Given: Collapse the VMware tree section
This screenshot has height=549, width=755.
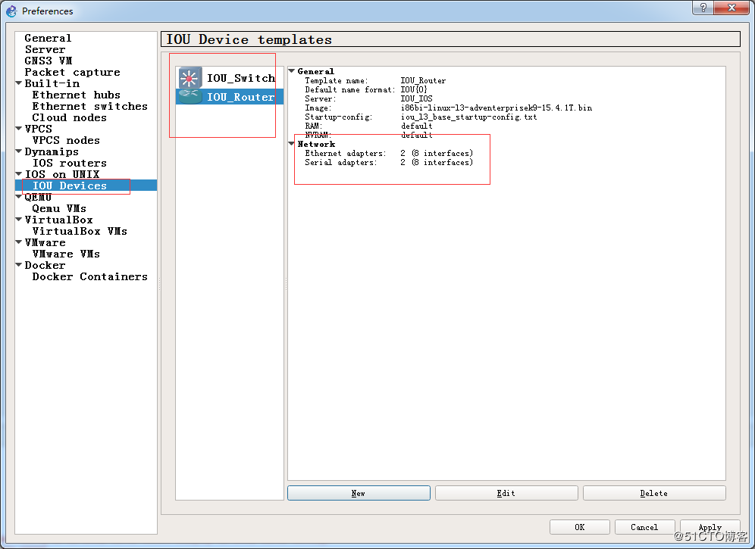Looking at the screenshot, I should click(19, 242).
